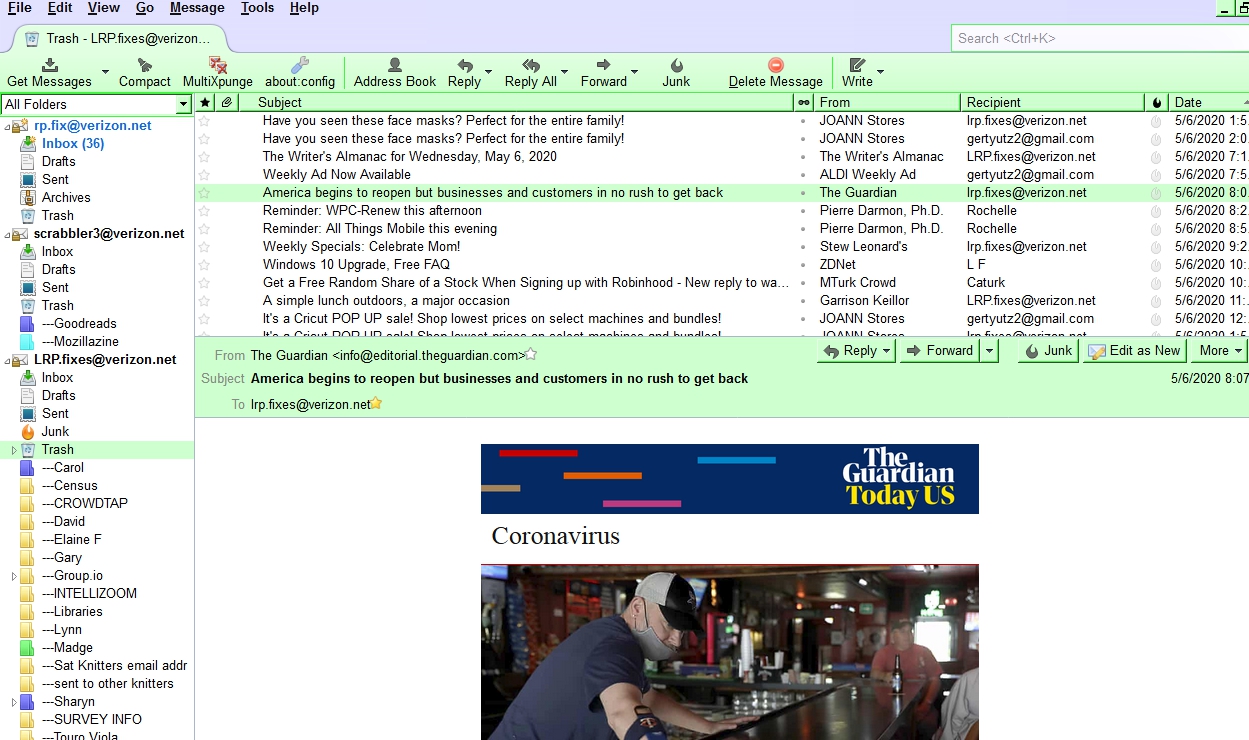Click Junk in the message header pane
Image resolution: width=1249 pixels, height=740 pixels.
click(1047, 351)
